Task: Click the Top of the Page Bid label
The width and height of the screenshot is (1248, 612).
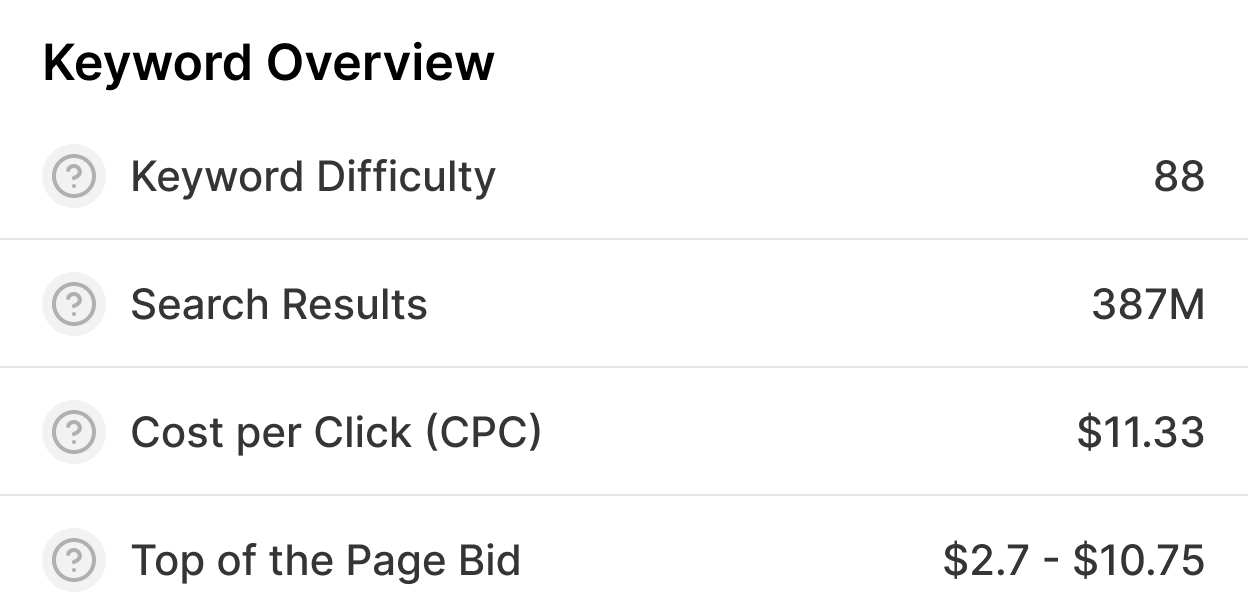Action: coord(328,560)
